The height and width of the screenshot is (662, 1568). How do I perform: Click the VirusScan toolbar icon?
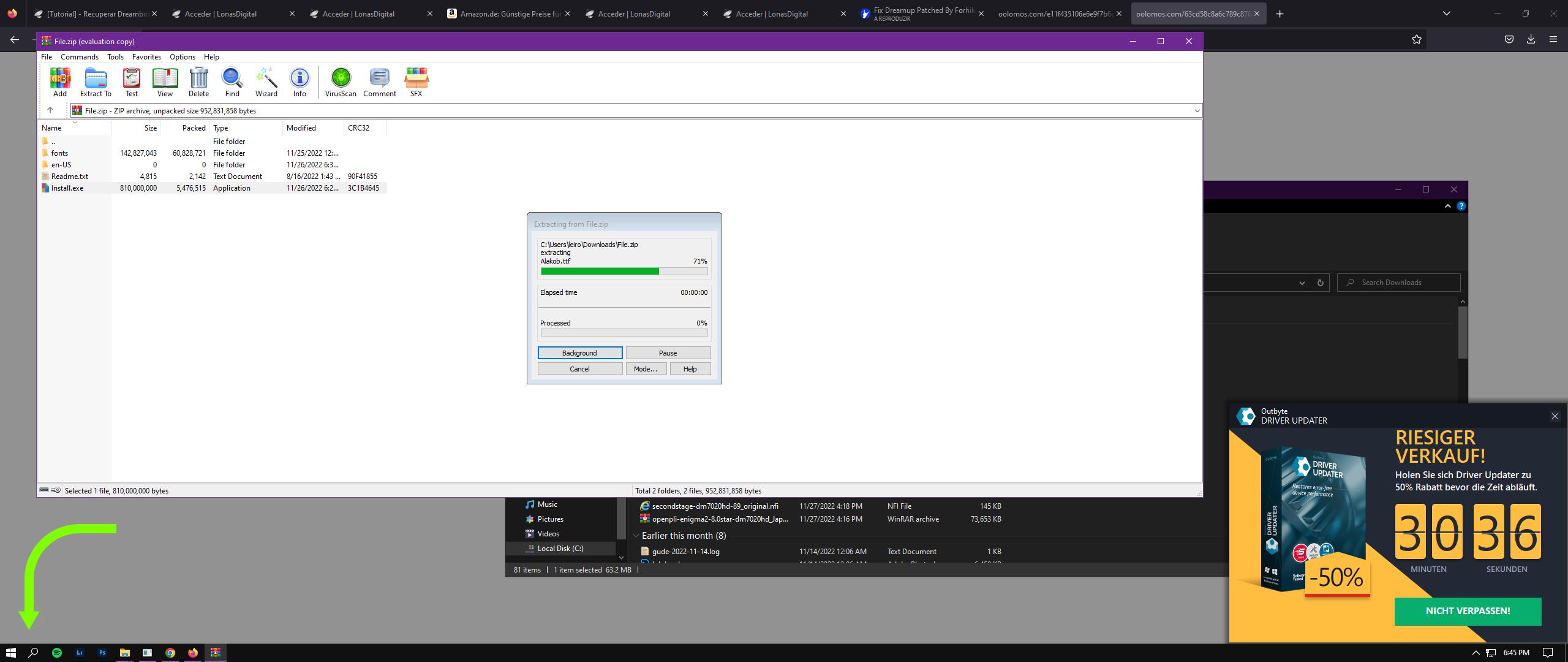click(341, 82)
